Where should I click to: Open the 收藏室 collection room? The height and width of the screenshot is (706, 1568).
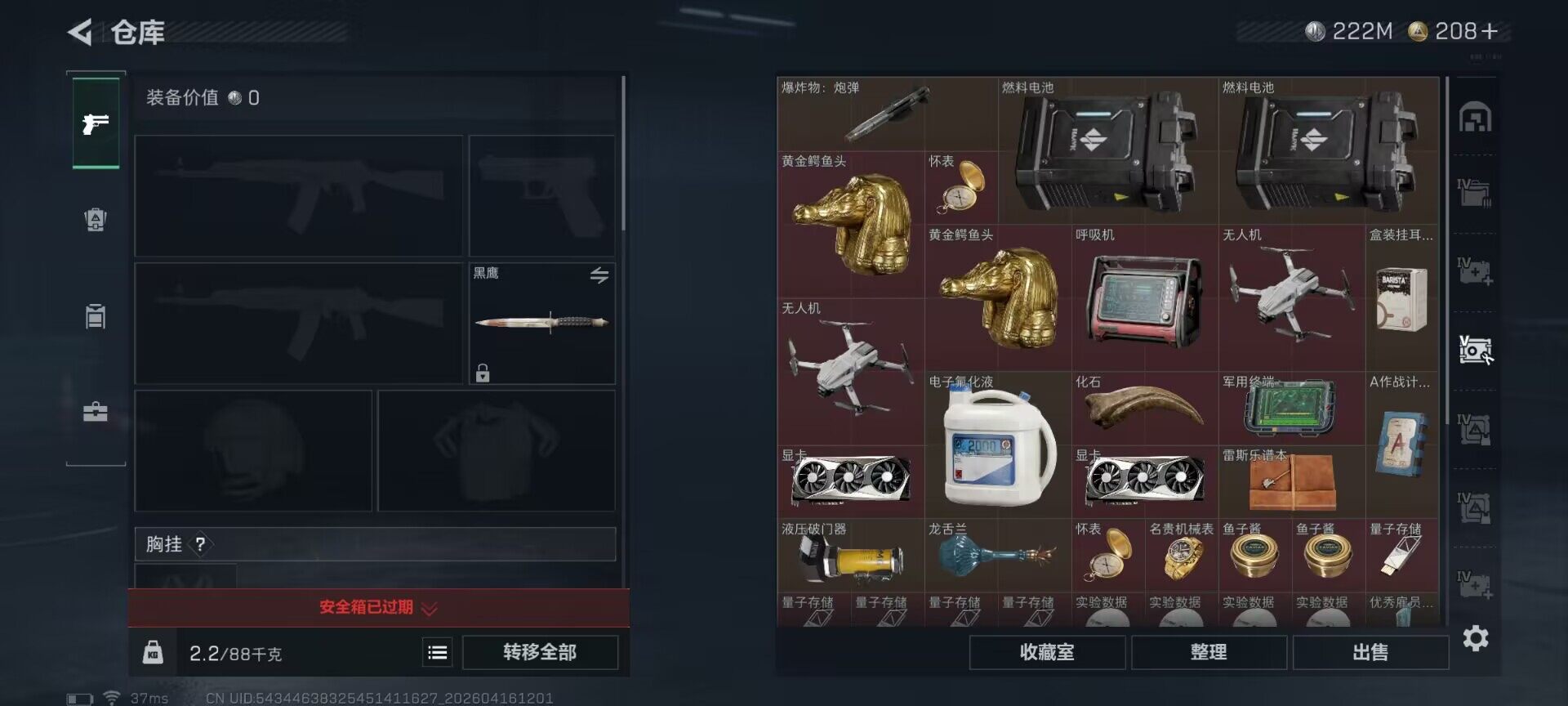pos(1047,652)
